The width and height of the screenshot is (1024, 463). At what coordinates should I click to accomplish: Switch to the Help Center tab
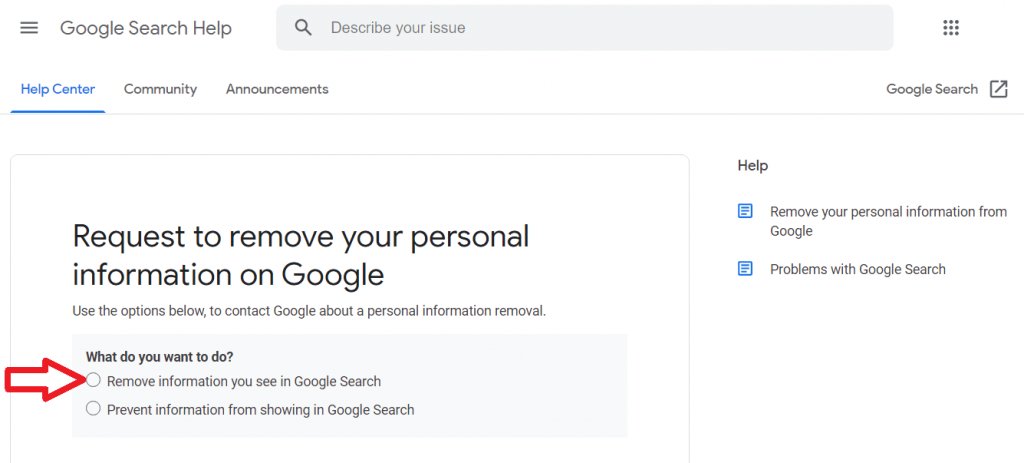coord(58,89)
